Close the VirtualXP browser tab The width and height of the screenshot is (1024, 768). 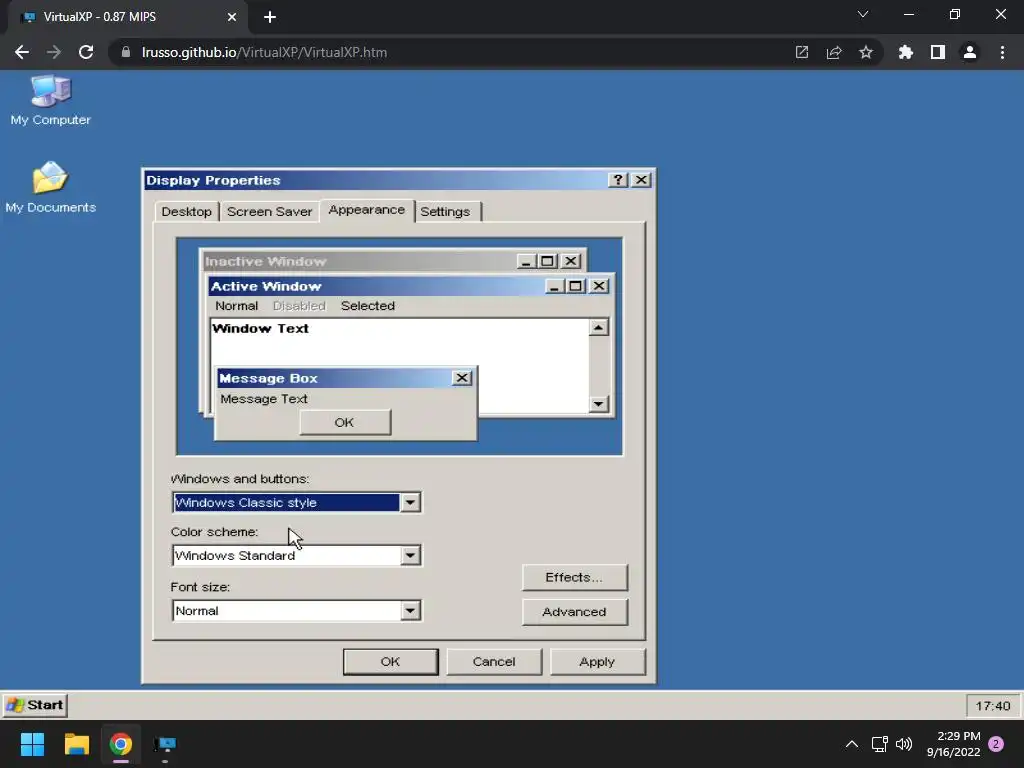click(x=231, y=17)
